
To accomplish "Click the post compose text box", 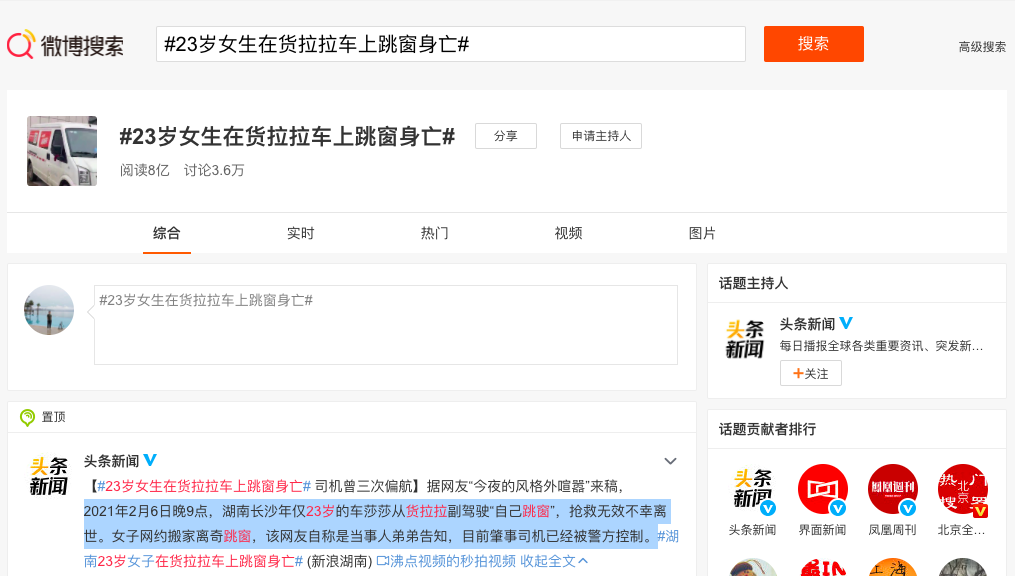I will point(386,325).
